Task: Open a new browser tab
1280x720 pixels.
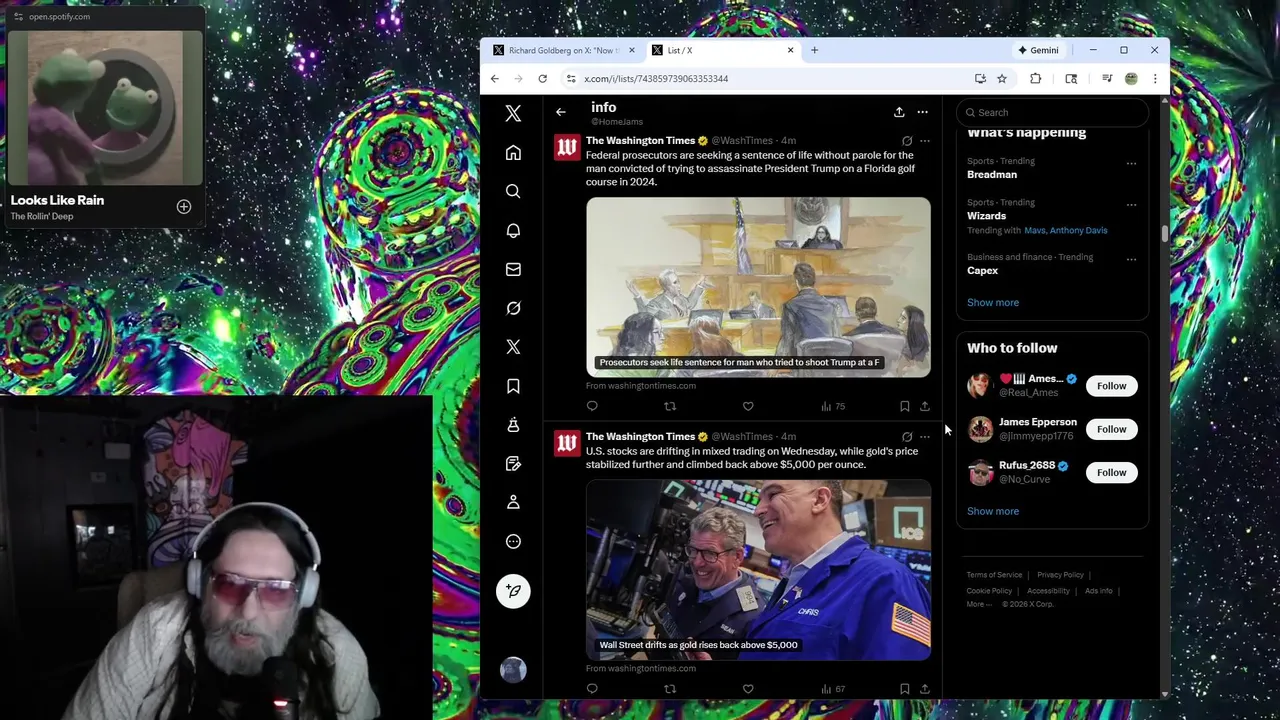Action: 814,50
